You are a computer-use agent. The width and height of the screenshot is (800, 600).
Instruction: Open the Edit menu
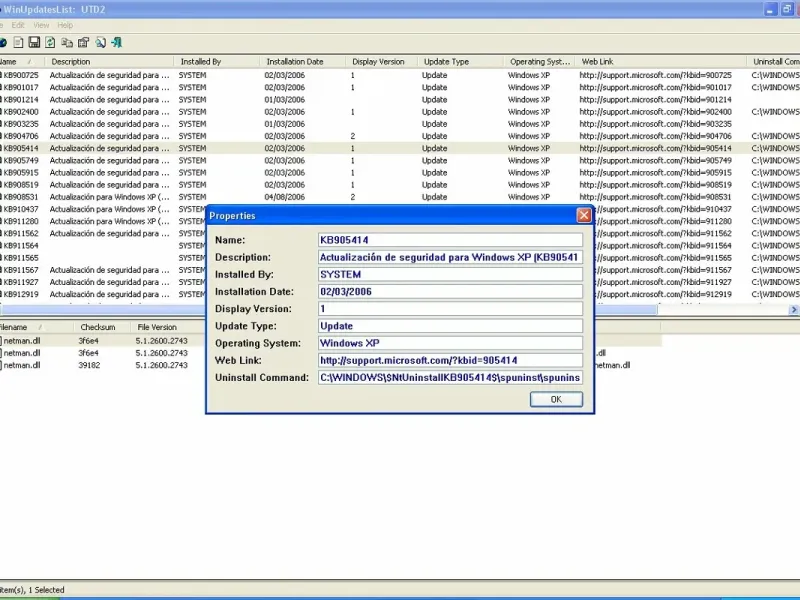(18, 25)
